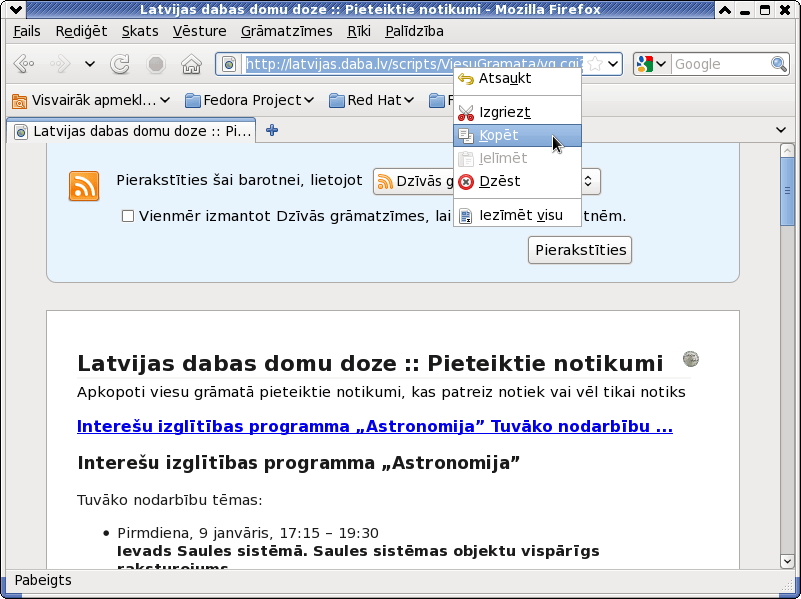Open the address bar history dropdown
The height and width of the screenshot is (599, 801).
pos(614,64)
